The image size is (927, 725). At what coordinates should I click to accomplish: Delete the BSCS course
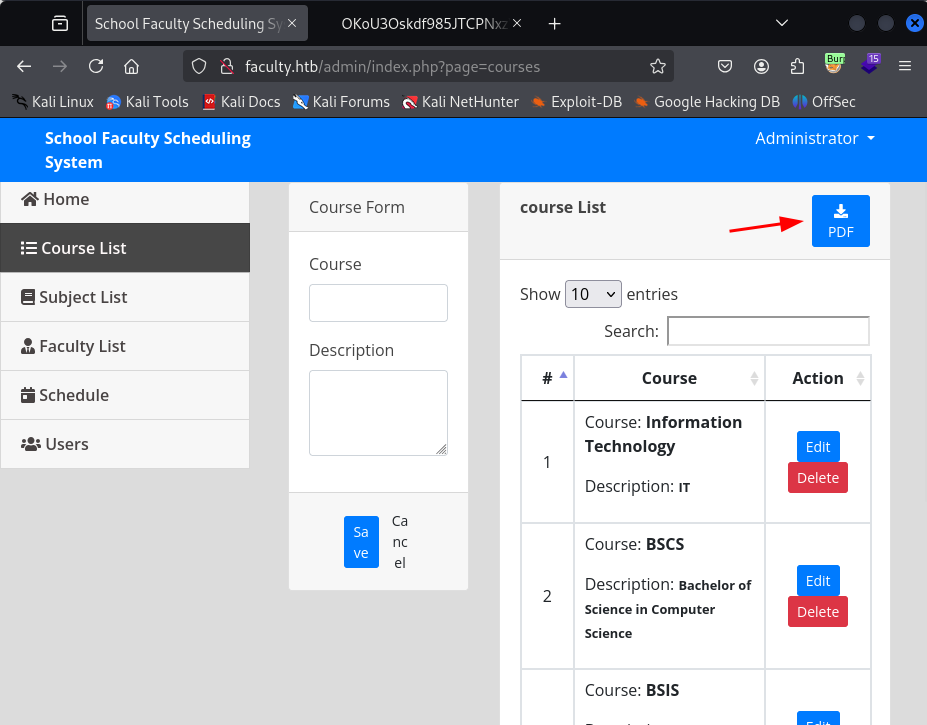coord(818,611)
